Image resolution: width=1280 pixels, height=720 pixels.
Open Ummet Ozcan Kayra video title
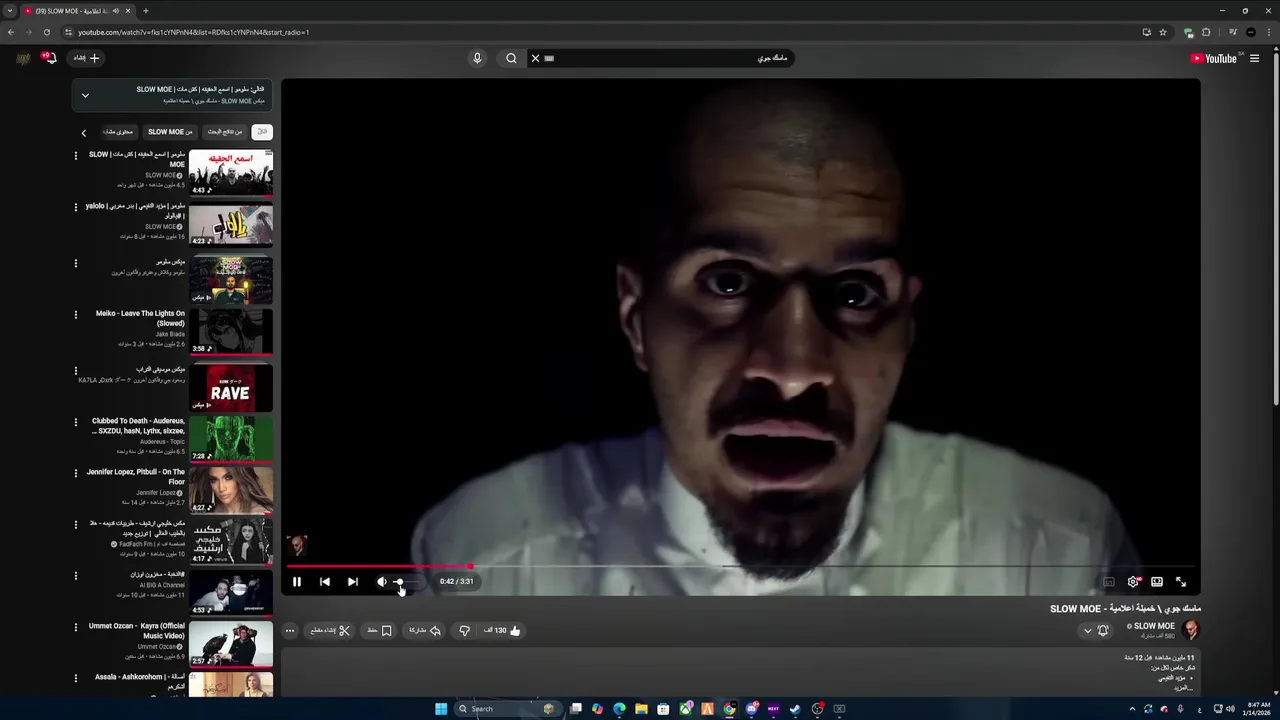137,631
